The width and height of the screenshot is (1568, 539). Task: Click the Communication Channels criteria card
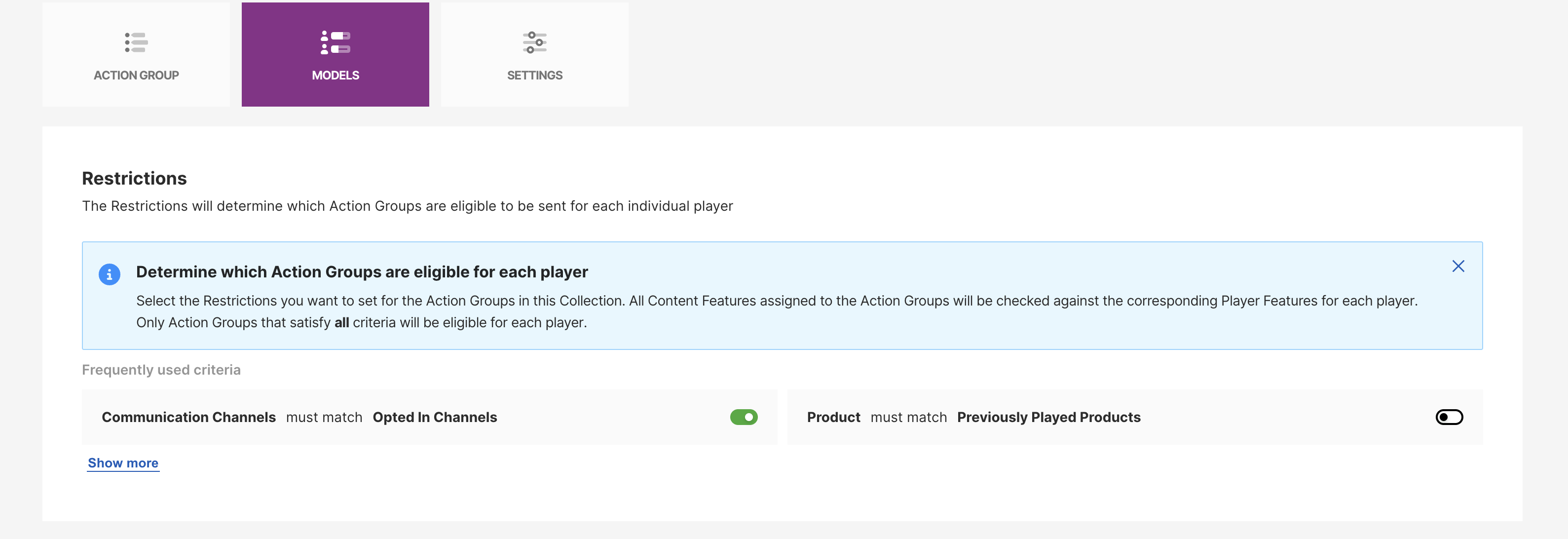(x=609, y=418)
